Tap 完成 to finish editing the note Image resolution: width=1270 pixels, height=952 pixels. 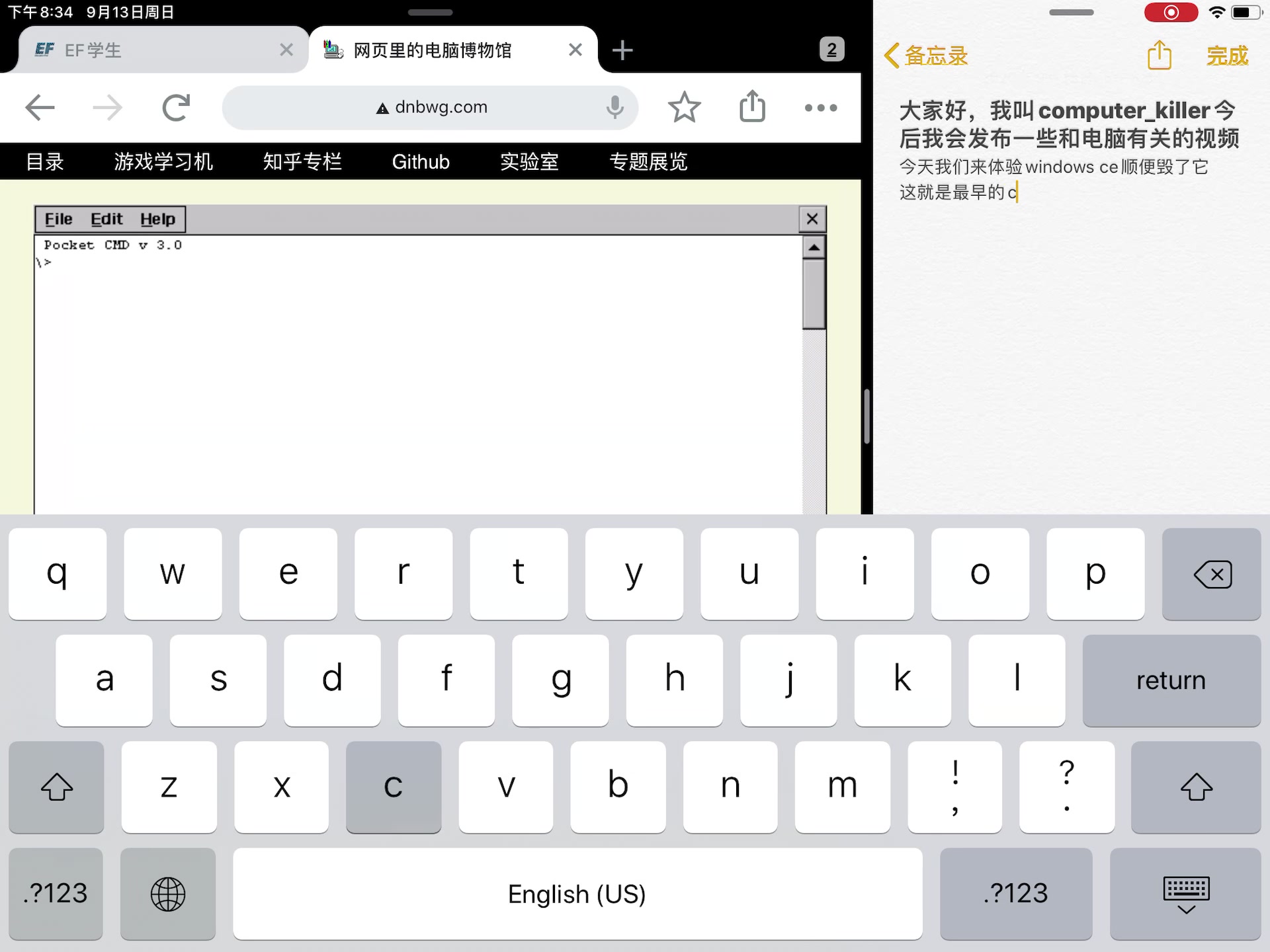1227,56
